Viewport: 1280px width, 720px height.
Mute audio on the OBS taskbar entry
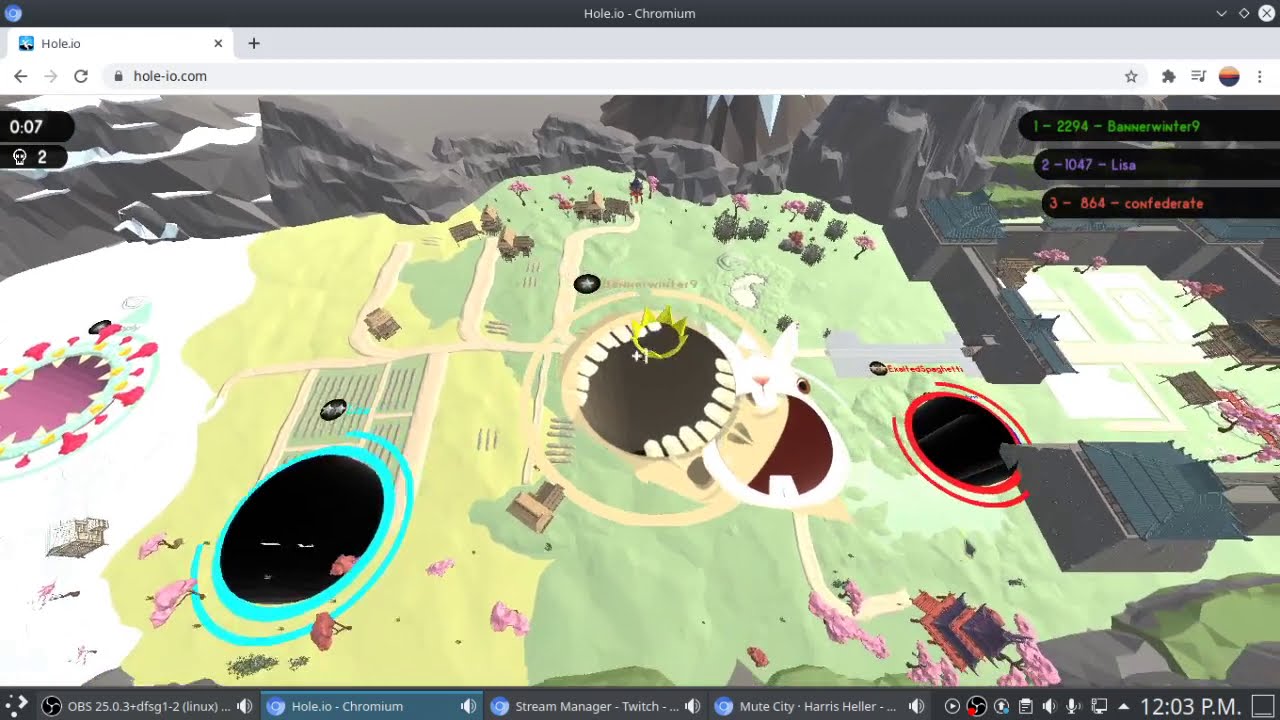244,706
